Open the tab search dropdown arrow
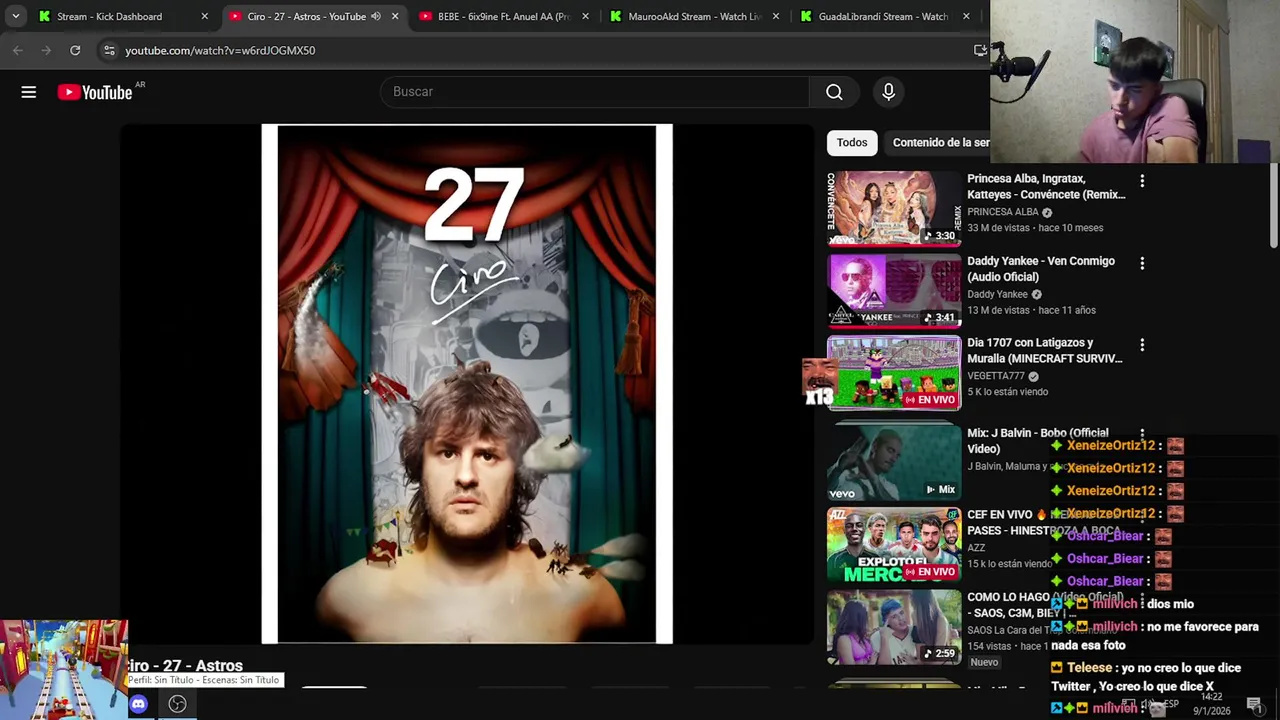This screenshot has height=720, width=1280. coord(15,16)
